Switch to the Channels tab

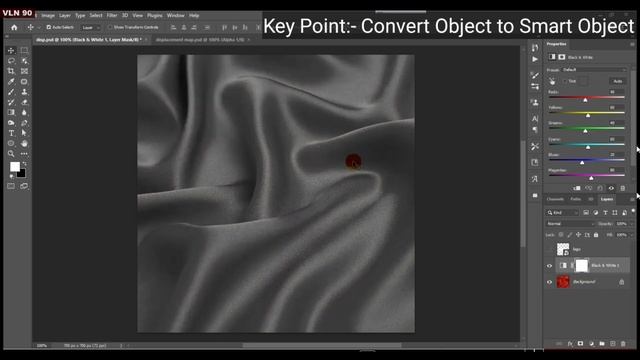[555, 199]
